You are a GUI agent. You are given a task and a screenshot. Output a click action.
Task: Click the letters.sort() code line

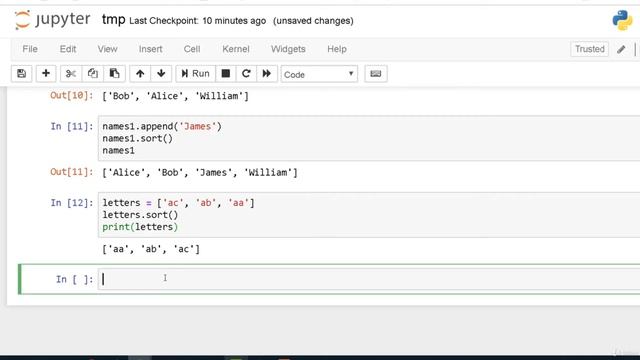(x=140, y=215)
